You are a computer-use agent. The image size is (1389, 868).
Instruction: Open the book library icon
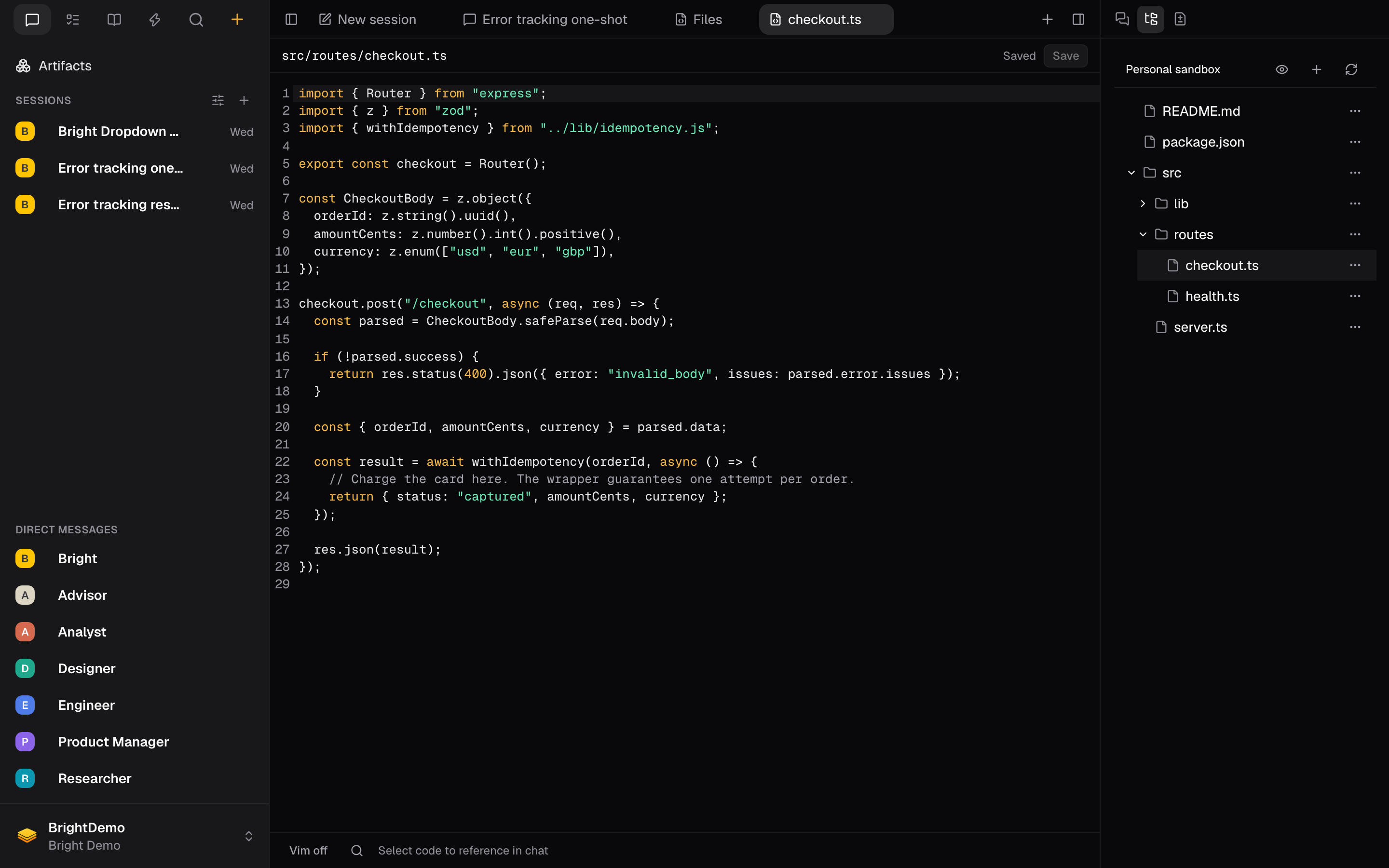[114, 19]
